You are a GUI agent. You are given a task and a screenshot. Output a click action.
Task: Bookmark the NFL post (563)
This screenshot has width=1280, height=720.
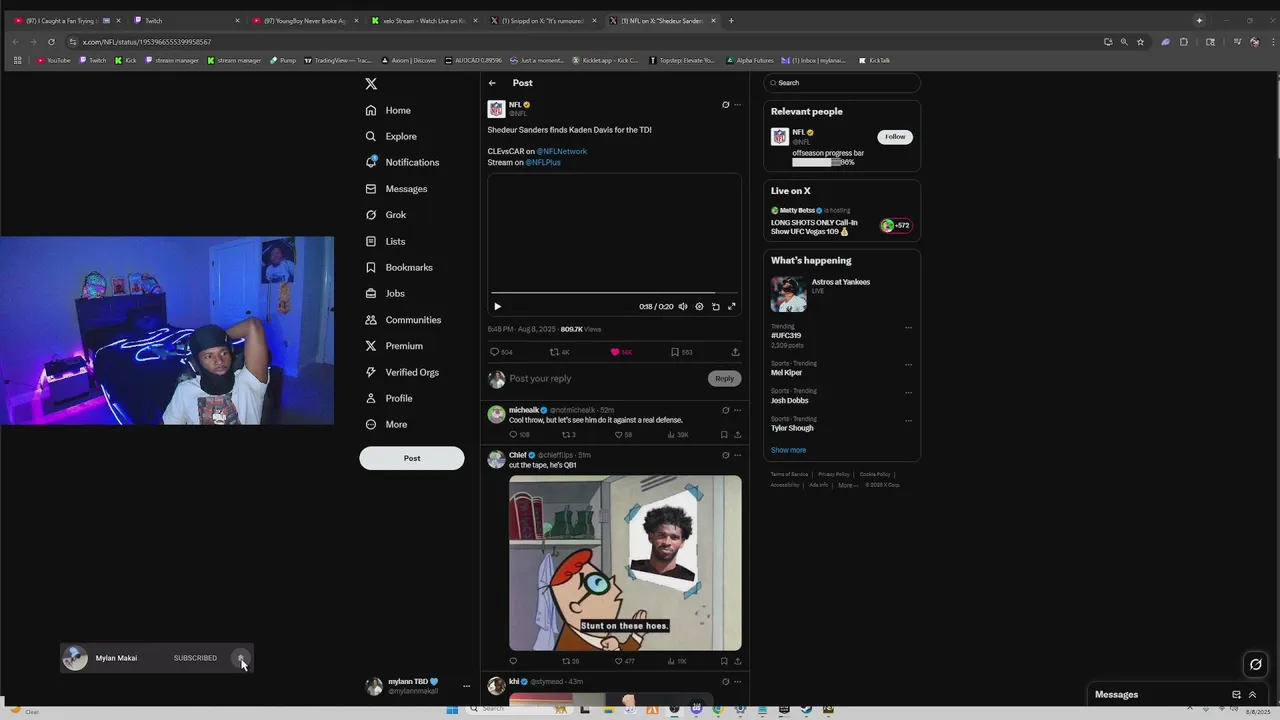pos(681,352)
